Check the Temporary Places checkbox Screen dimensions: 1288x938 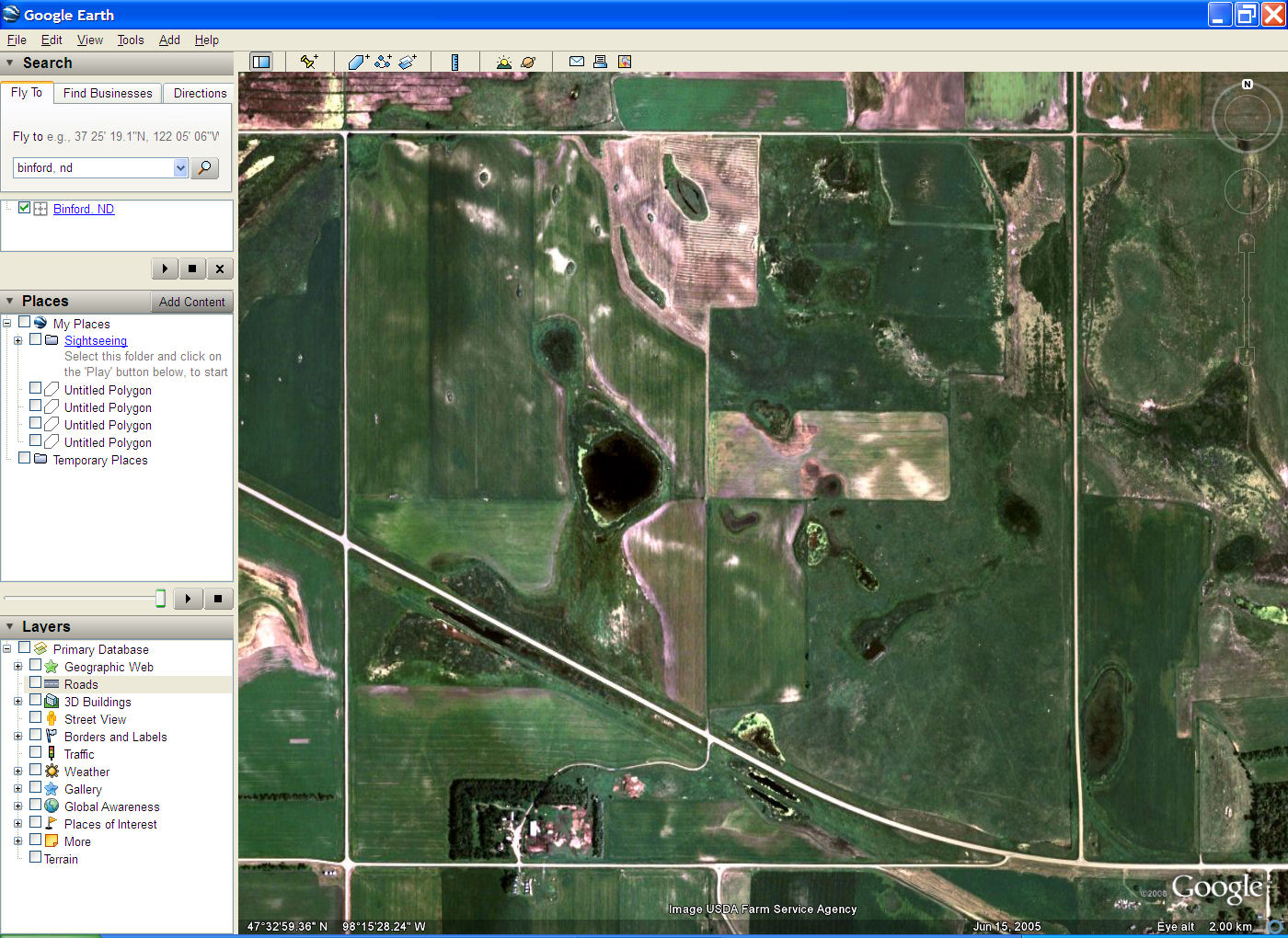point(25,458)
